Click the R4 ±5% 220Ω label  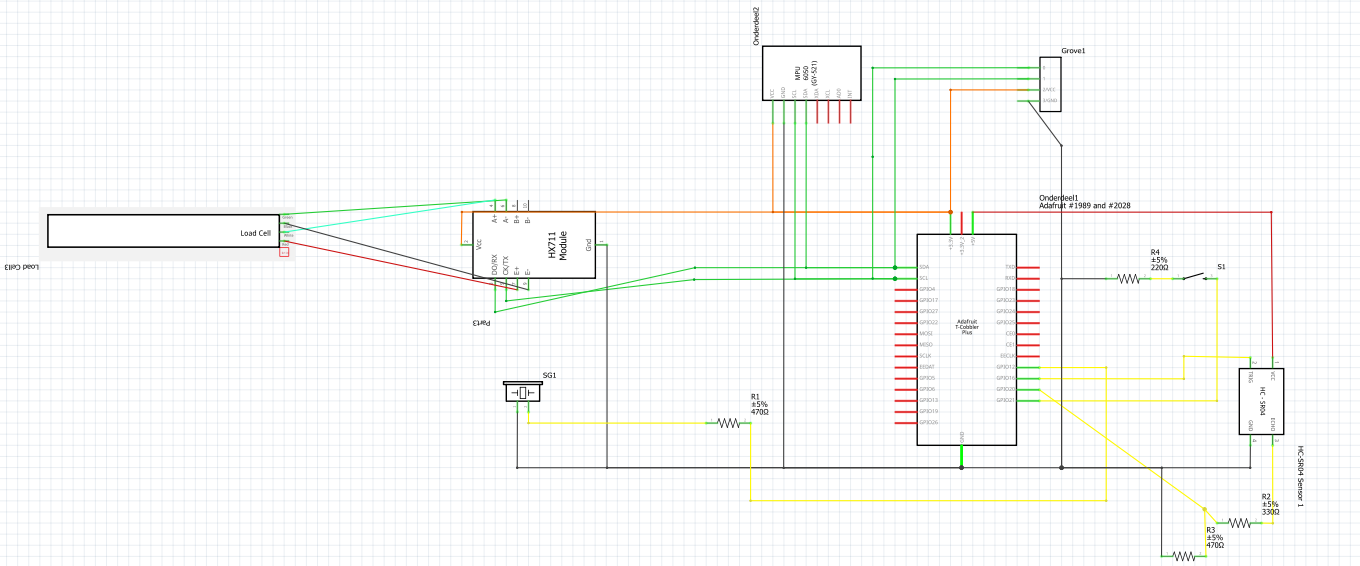point(1160,260)
